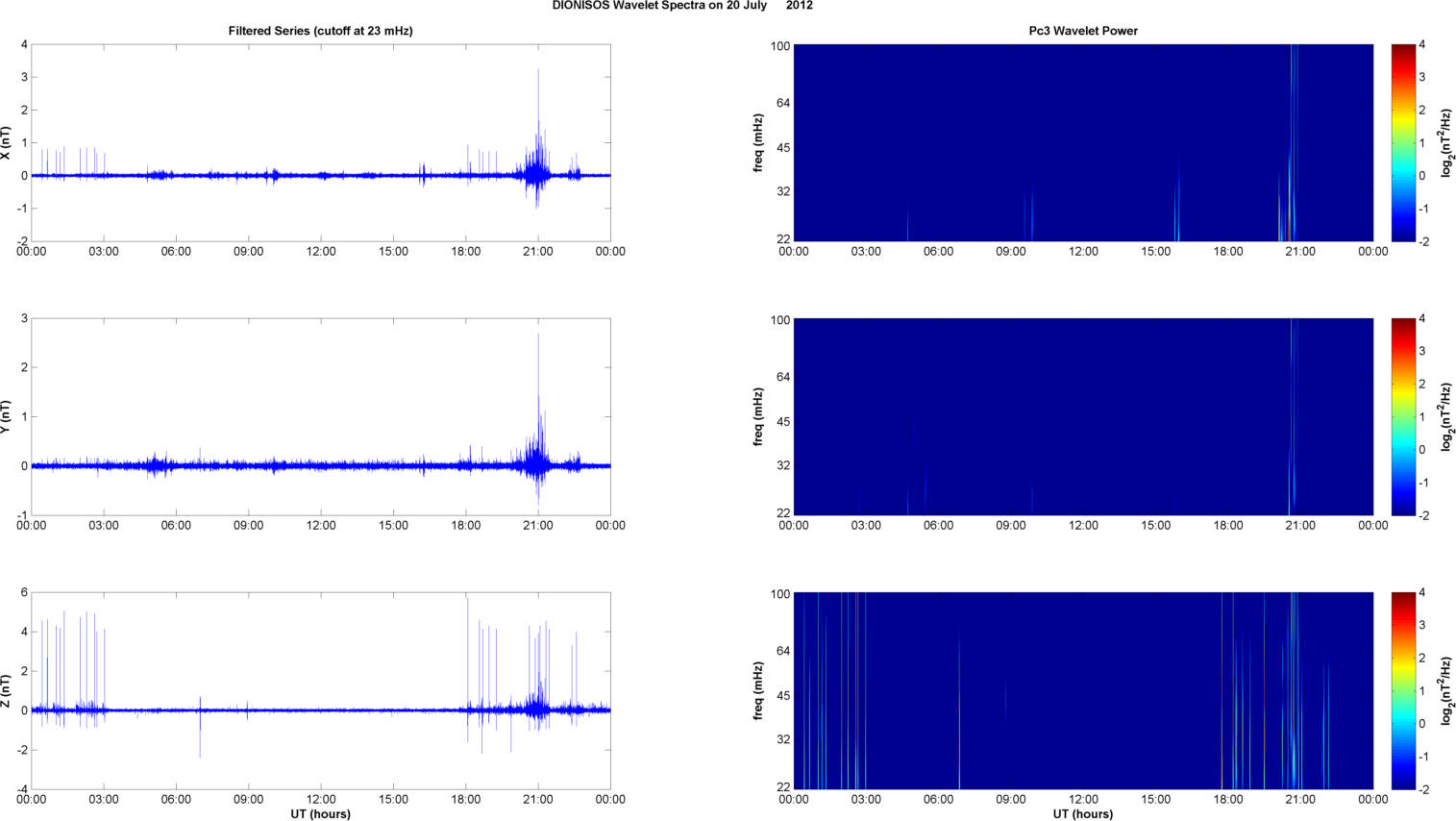Click the 45 frequency tick on bottom wavelet plot
Image resolution: width=1456 pixels, height=821 pixels.
click(x=782, y=696)
